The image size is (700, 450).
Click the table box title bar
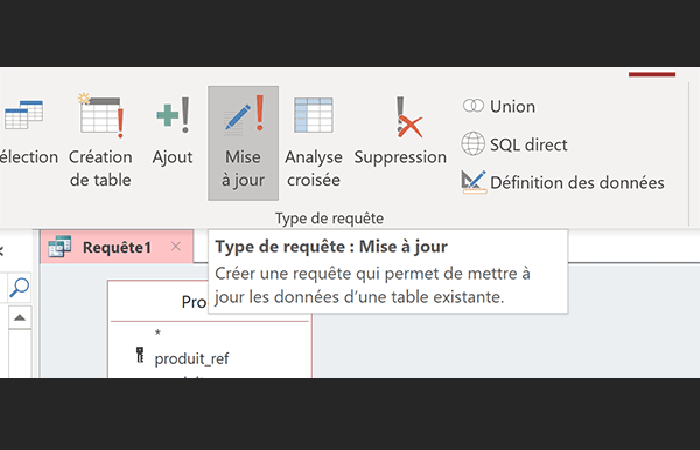click(210, 301)
